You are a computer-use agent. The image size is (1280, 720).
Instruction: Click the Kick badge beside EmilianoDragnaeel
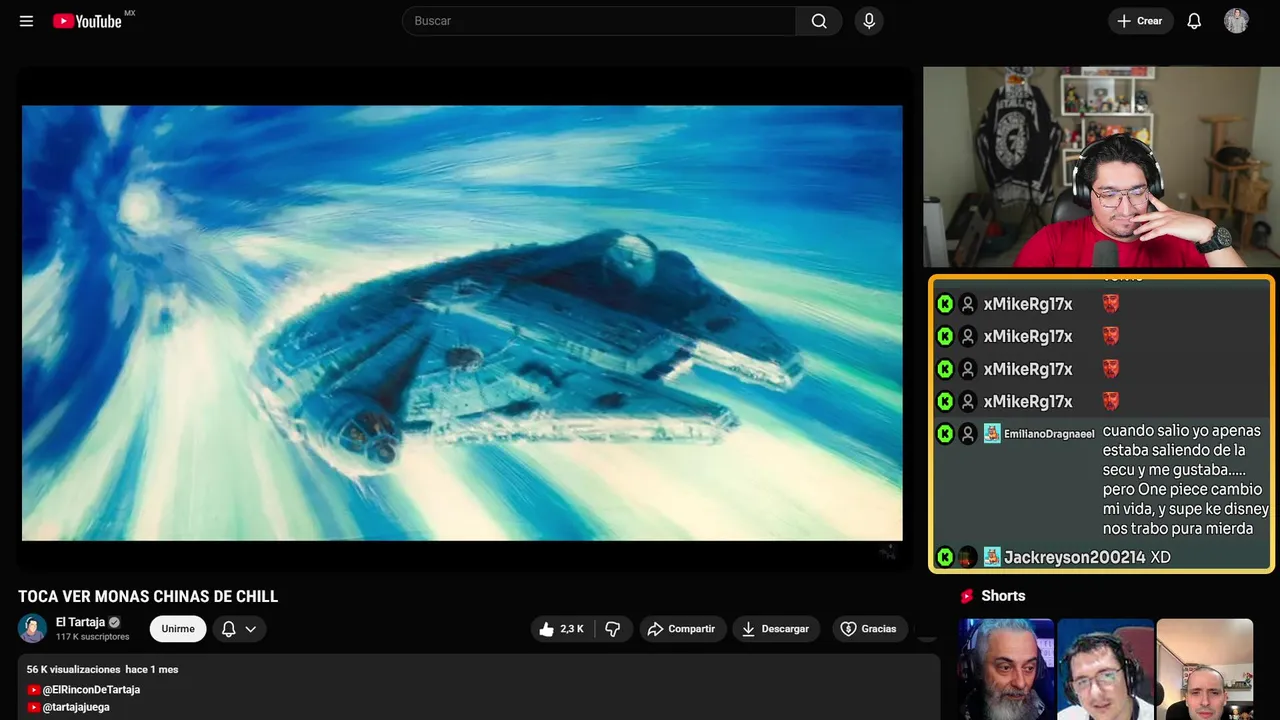point(945,434)
